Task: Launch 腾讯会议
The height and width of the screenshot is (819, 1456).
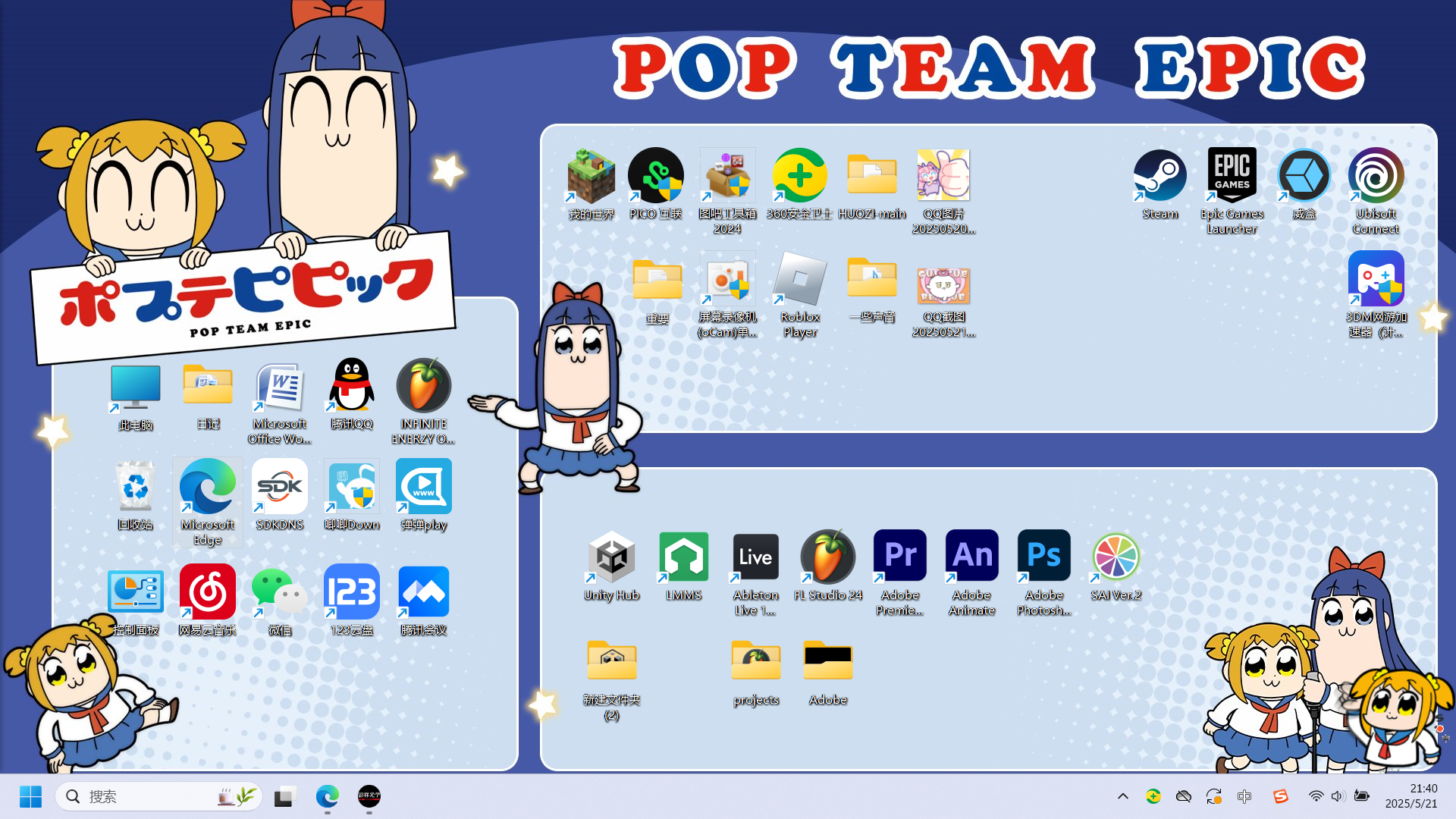Action: click(x=424, y=601)
